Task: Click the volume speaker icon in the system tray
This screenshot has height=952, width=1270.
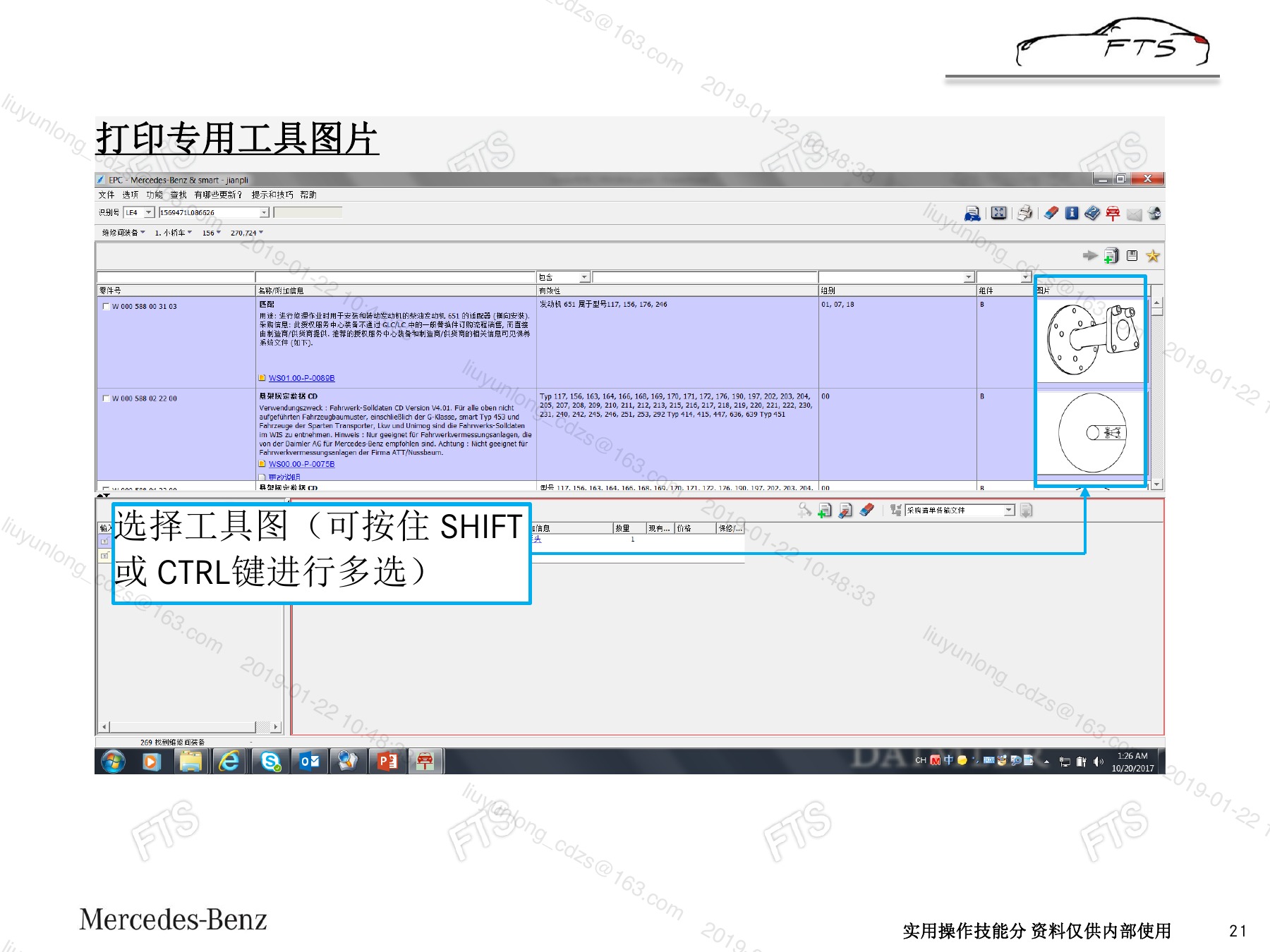Action: coord(1098,762)
